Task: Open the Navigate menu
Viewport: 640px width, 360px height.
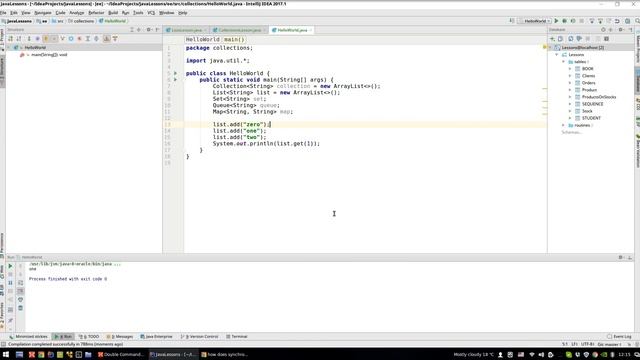Action: [43, 13]
